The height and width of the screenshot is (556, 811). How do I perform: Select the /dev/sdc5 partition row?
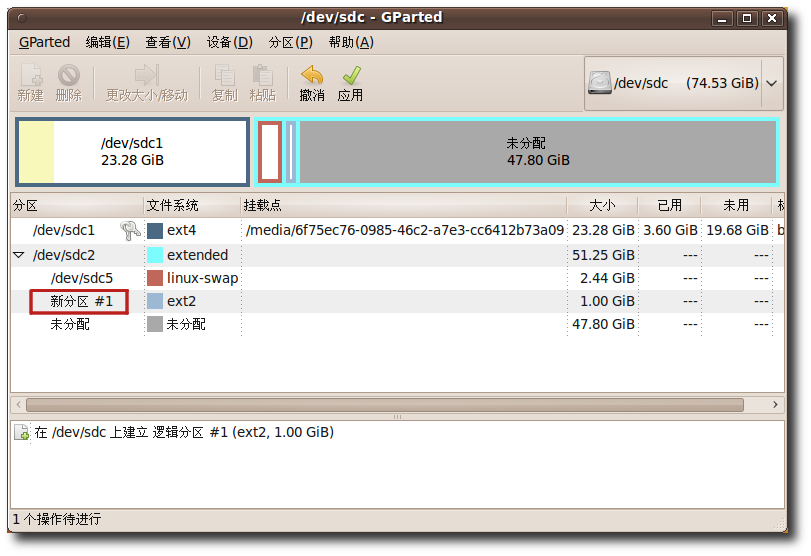(397, 278)
